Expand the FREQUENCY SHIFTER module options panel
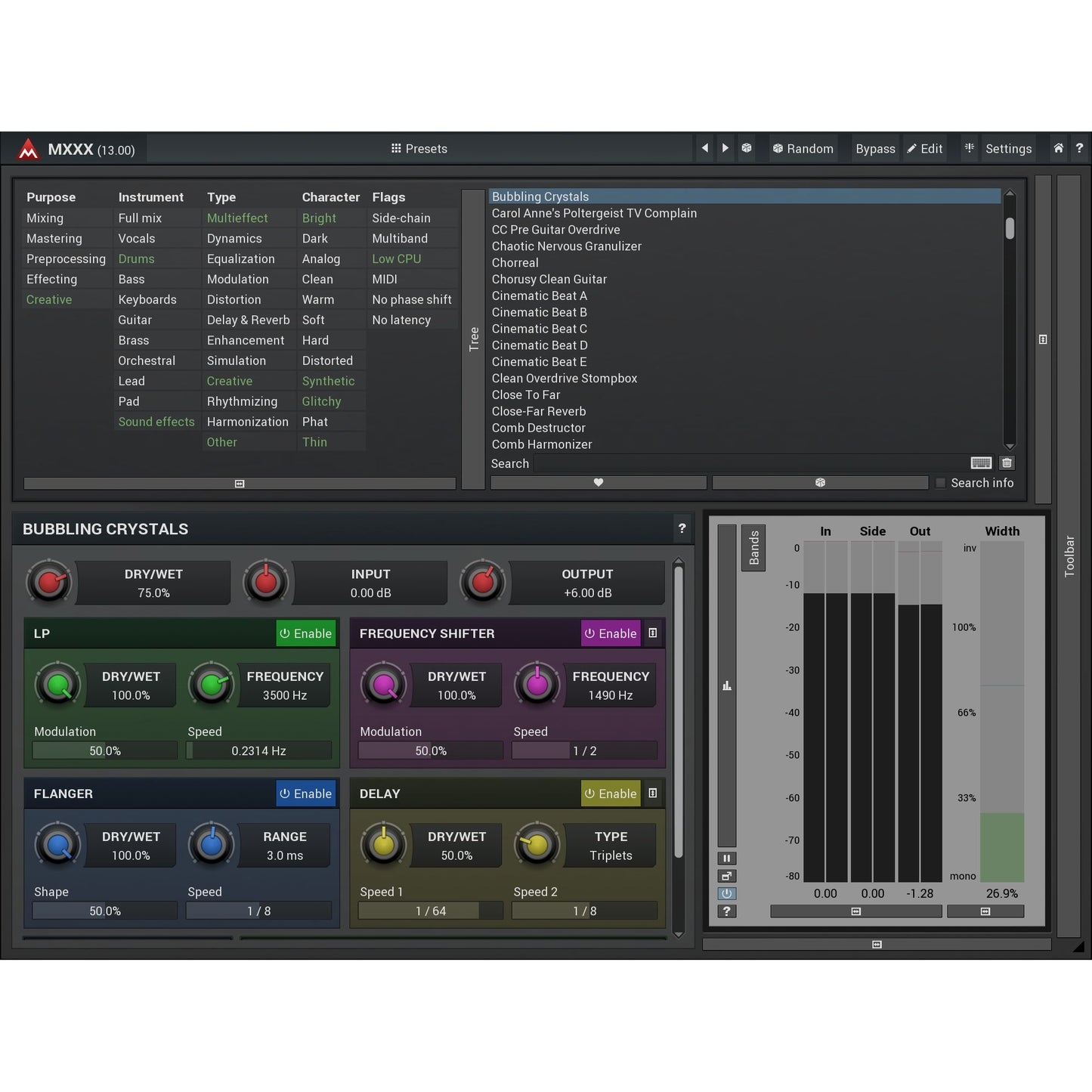 (x=653, y=633)
